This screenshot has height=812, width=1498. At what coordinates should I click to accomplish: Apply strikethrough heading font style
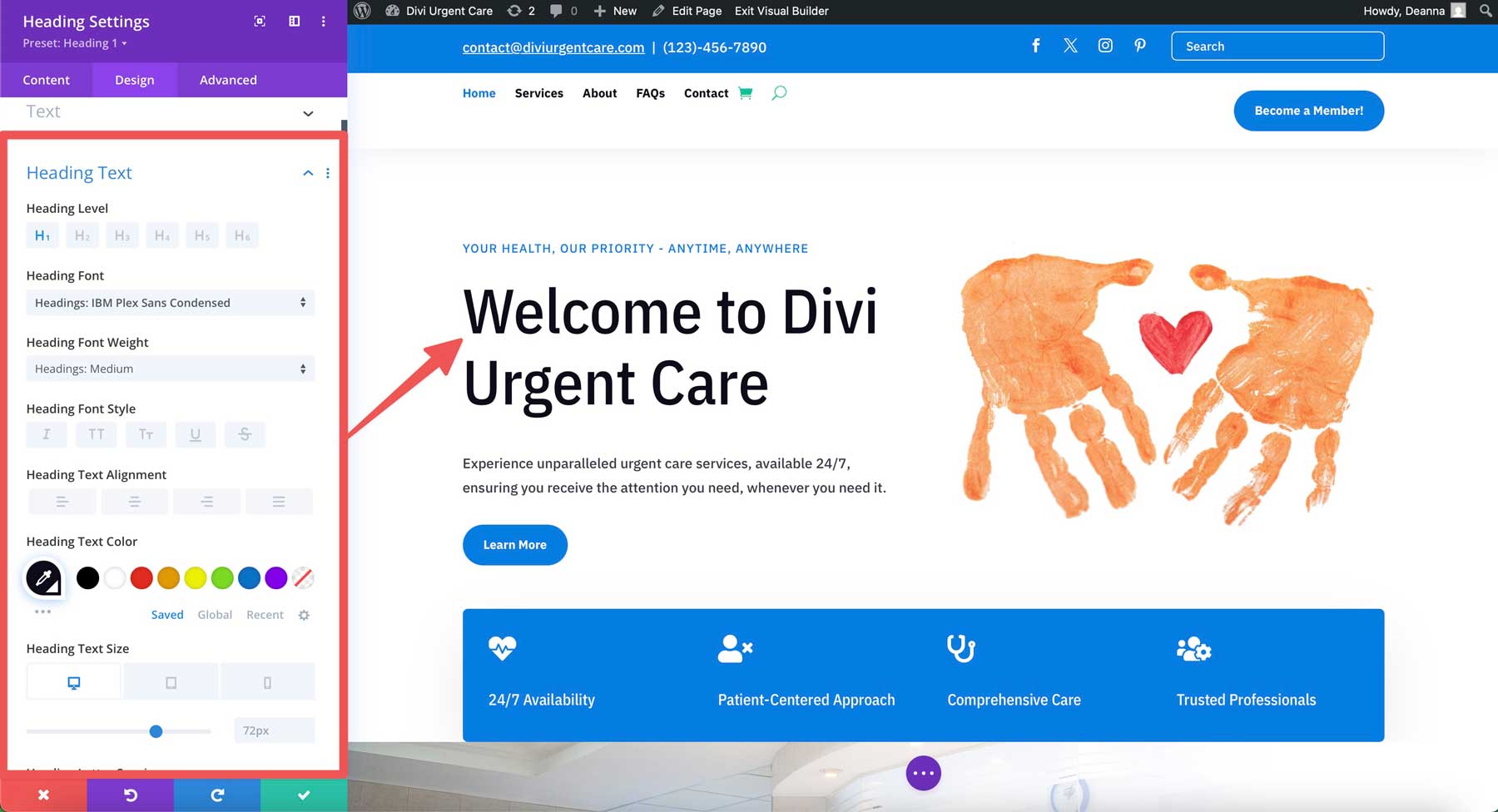click(x=245, y=433)
